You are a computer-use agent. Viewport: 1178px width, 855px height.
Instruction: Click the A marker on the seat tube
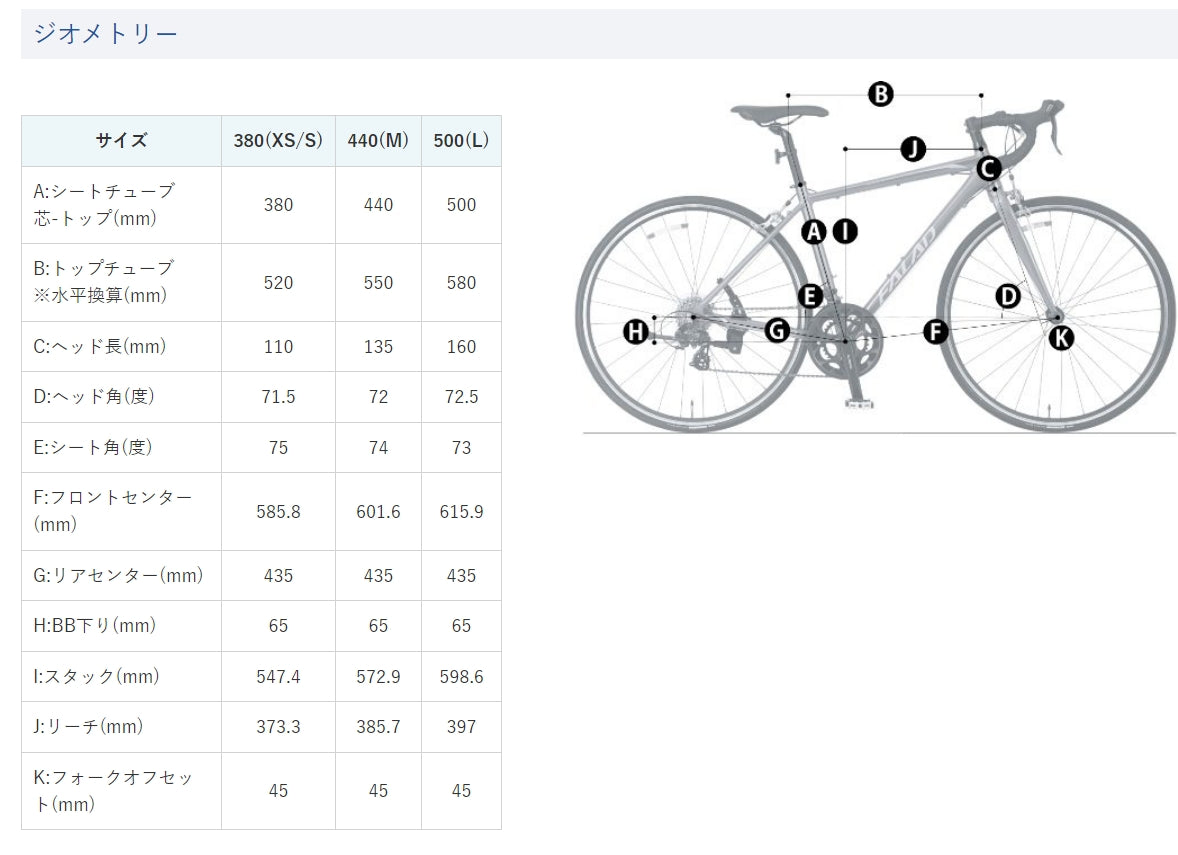coord(814,231)
